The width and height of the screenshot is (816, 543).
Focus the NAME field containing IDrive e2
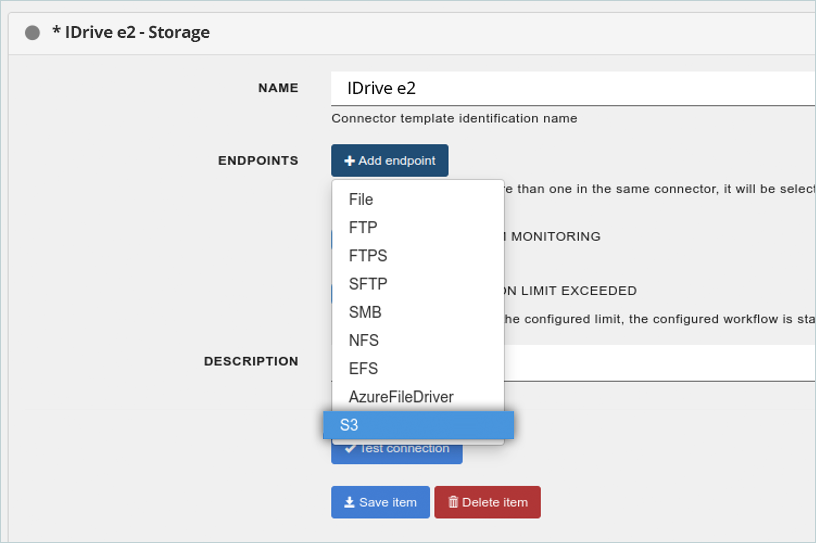click(x=570, y=88)
